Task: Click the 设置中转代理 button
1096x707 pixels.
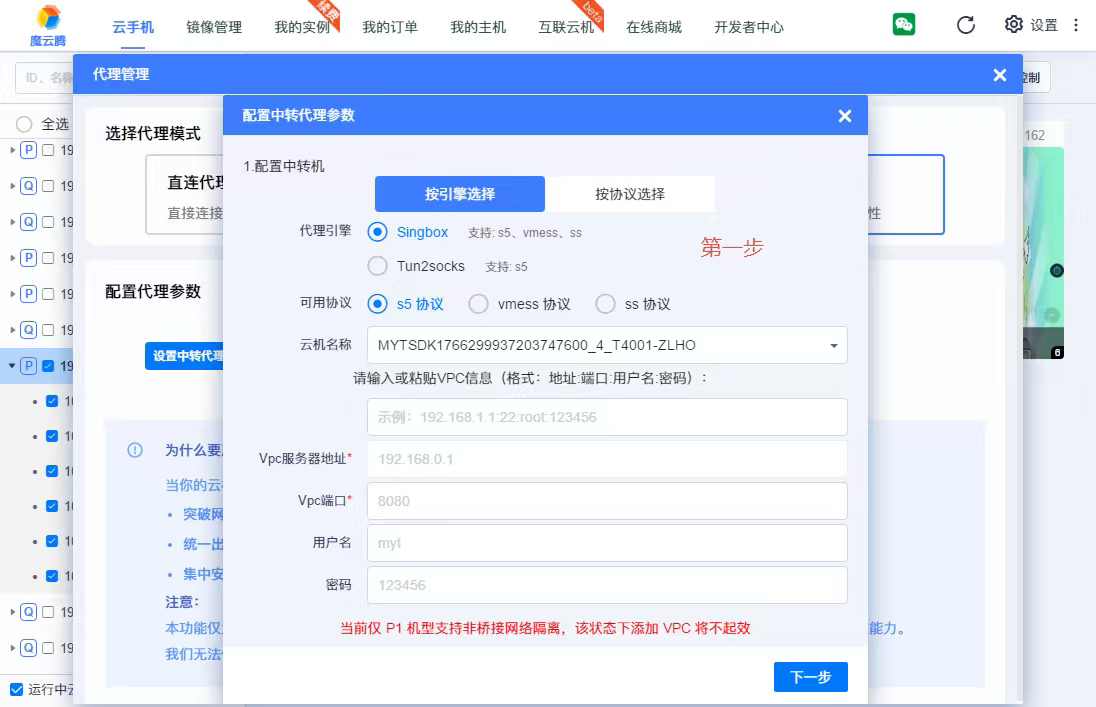Action: [x=185, y=356]
